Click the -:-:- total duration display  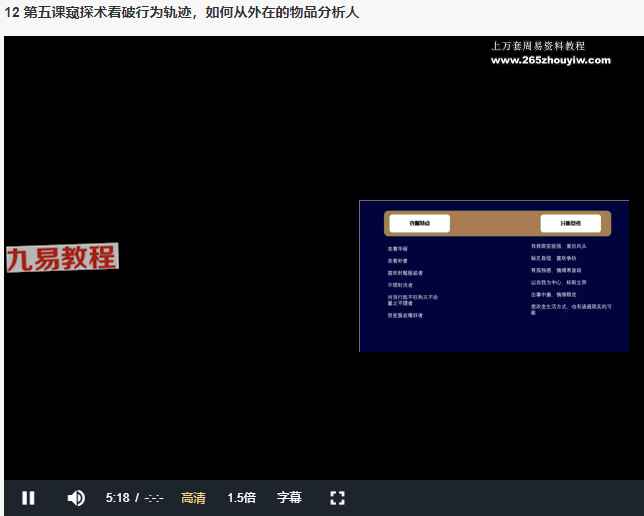pos(154,497)
